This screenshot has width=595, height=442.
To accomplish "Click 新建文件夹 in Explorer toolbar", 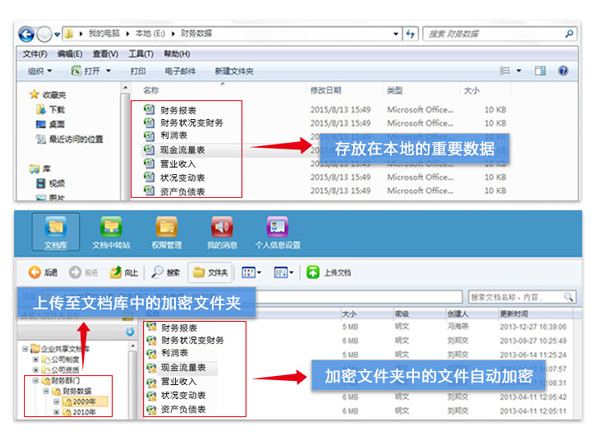I will point(234,71).
